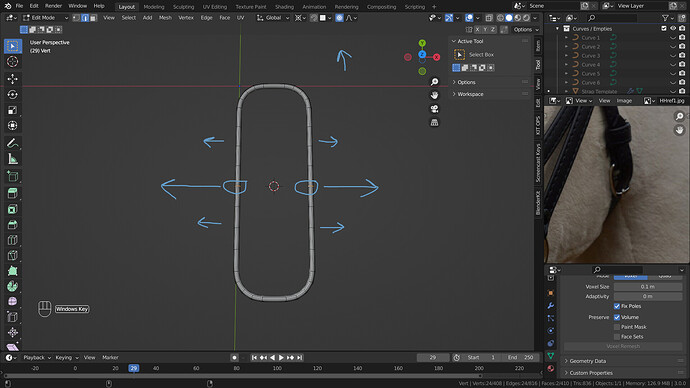Click the outliner search field
The height and width of the screenshot is (388, 690).
click(x=612, y=18)
